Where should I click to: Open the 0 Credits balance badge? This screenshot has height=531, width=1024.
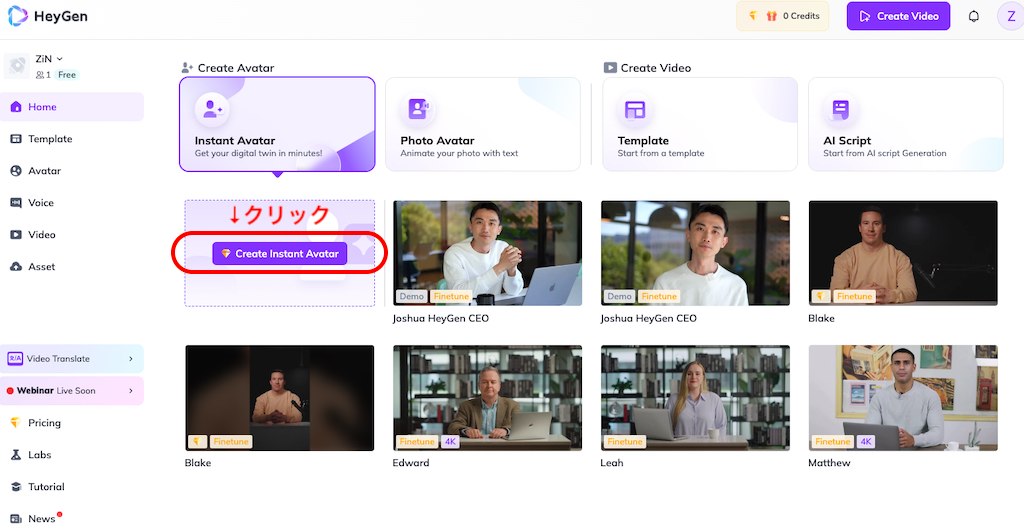(x=782, y=16)
